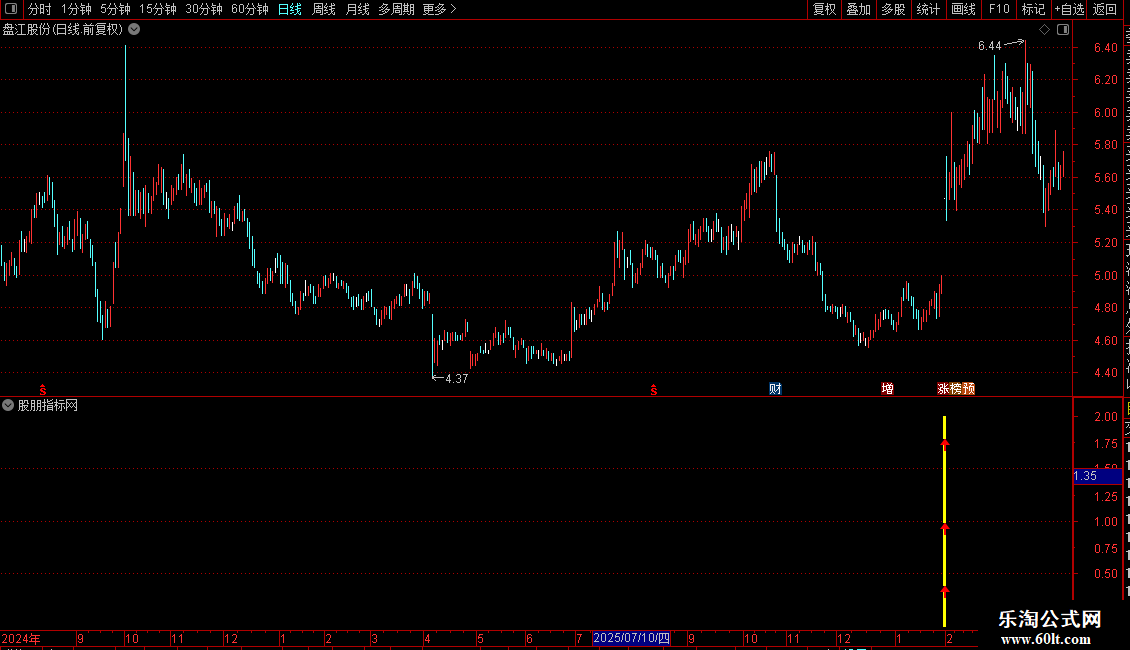1130x650 pixels.
Task: Click the red 增 event marker
Action: pyautogui.click(x=888, y=389)
